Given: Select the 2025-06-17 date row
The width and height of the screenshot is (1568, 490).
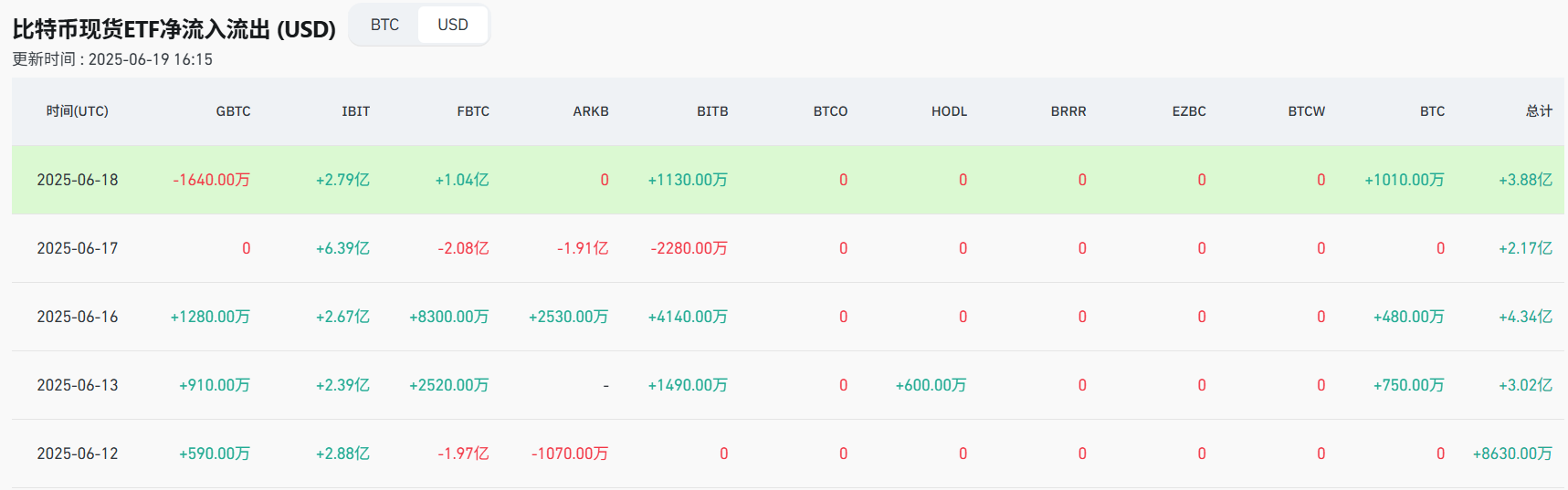Looking at the screenshot, I should (78, 248).
